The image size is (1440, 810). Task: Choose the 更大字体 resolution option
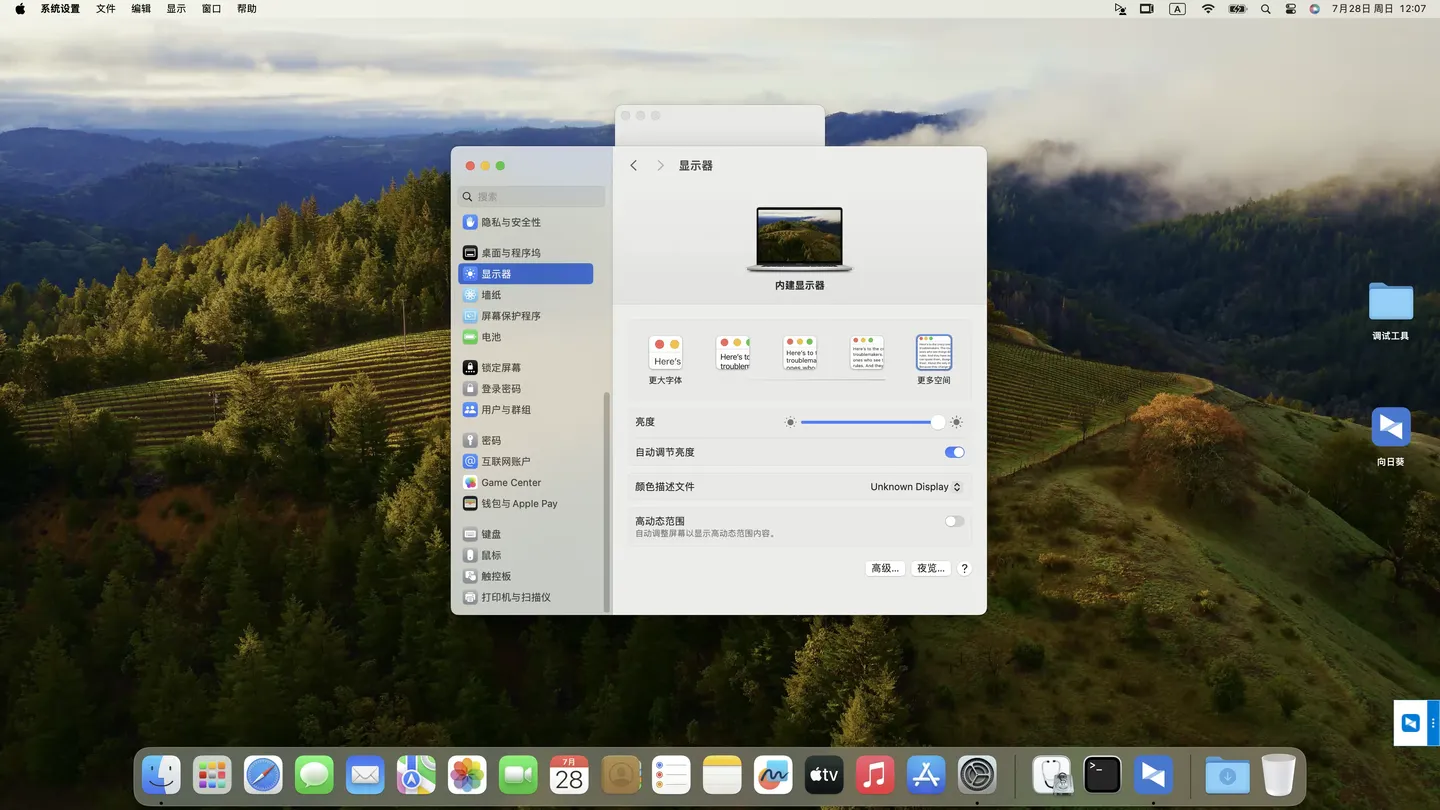pyautogui.click(x=665, y=354)
